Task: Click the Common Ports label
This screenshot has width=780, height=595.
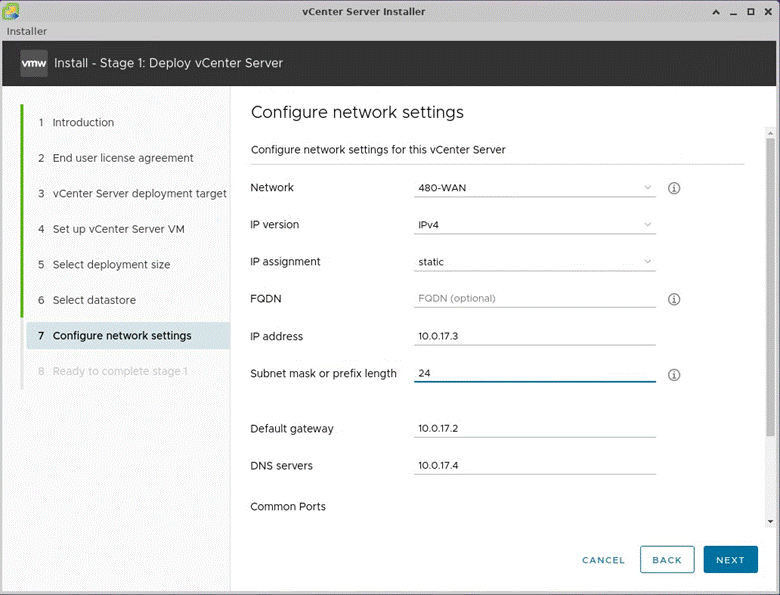Action: 288,506
